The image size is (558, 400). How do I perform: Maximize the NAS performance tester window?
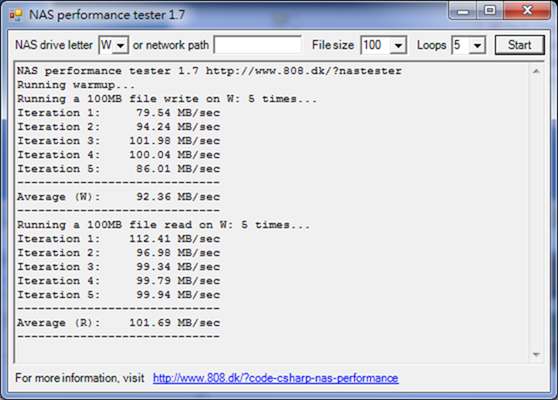coord(490,11)
